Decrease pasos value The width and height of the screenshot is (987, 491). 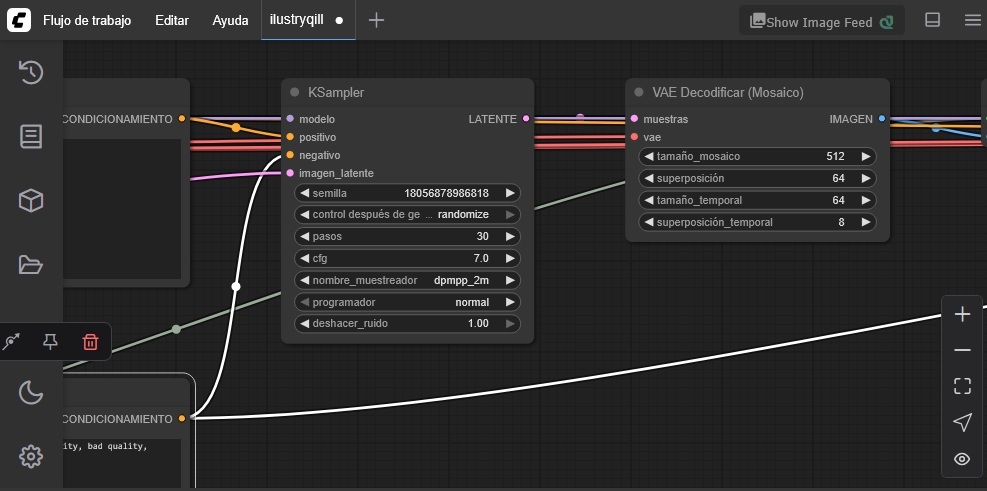tap(304, 237)
